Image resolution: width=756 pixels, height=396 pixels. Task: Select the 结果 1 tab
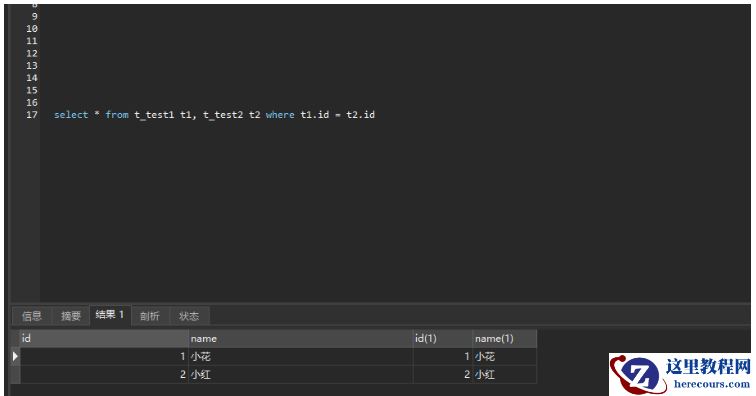pos(110,315)
